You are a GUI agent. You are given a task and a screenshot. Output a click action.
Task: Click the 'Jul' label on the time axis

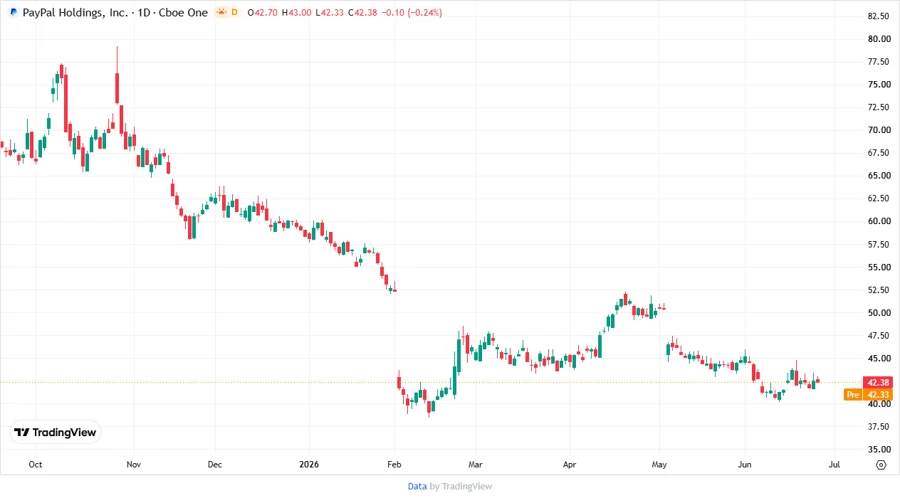834,465
